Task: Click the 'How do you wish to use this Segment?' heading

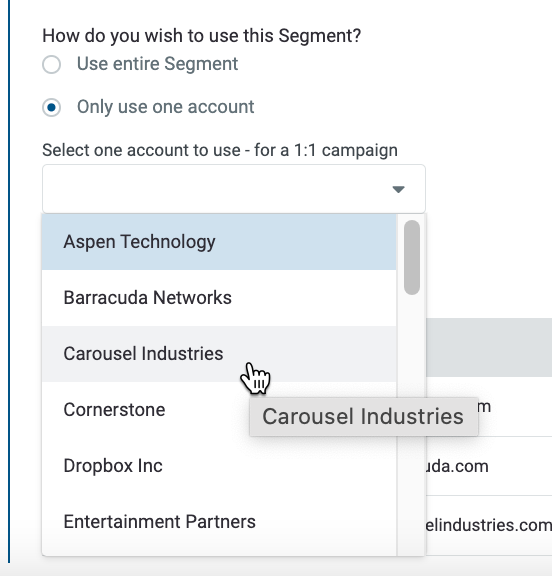Action: pyautogui.click(x=202, y=36)
